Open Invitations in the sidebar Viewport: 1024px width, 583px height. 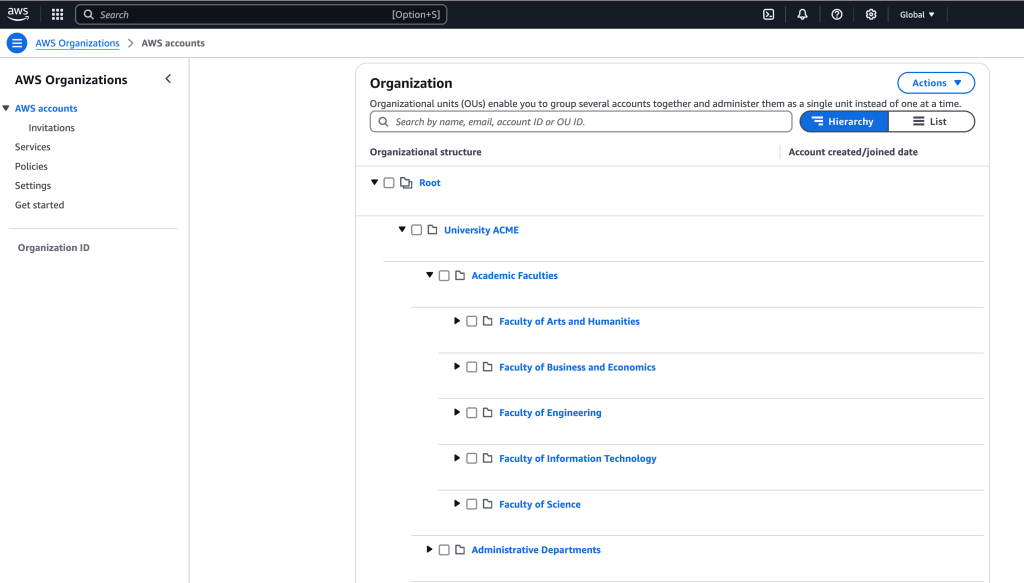click(52, 128)
